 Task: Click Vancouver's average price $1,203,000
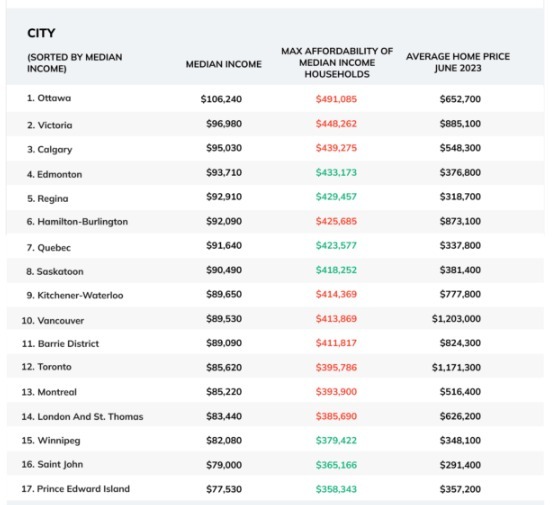(456, 319)
